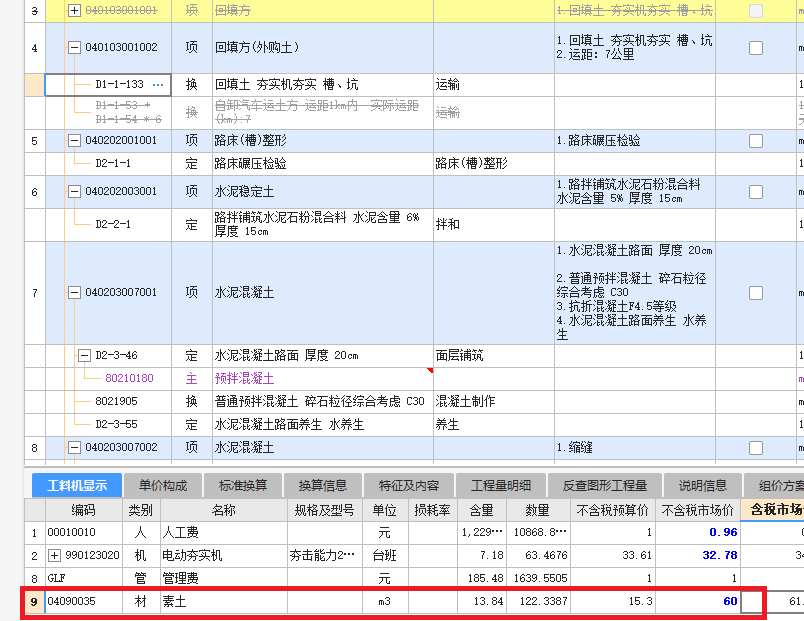This screenshot has width=804, height=621.
Task: Select the 规格及型号 column header
Action: point(325,510)
